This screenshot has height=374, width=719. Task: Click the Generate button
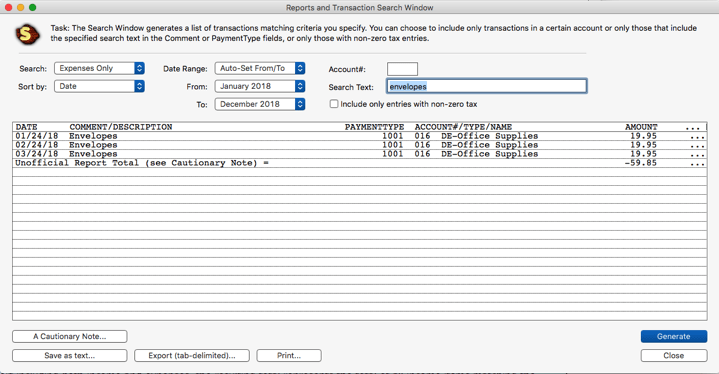[674, 336]
